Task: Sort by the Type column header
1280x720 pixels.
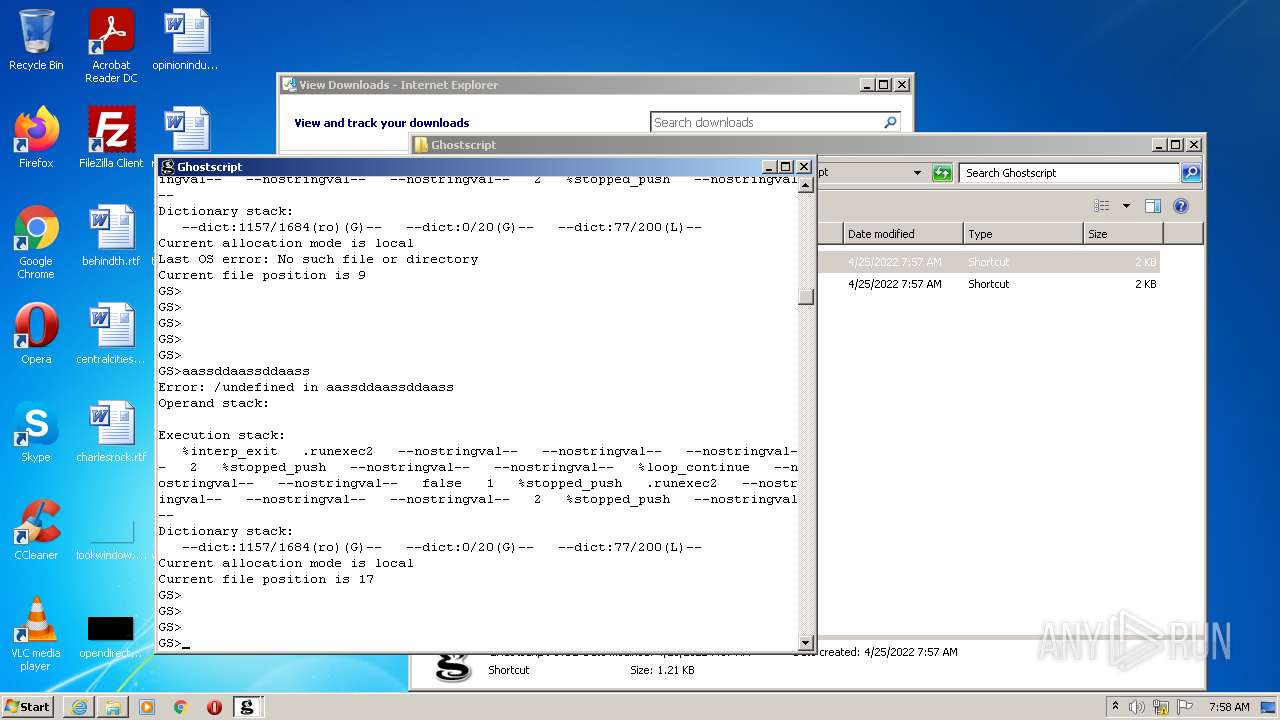Action: click(x=1023, y=234)
